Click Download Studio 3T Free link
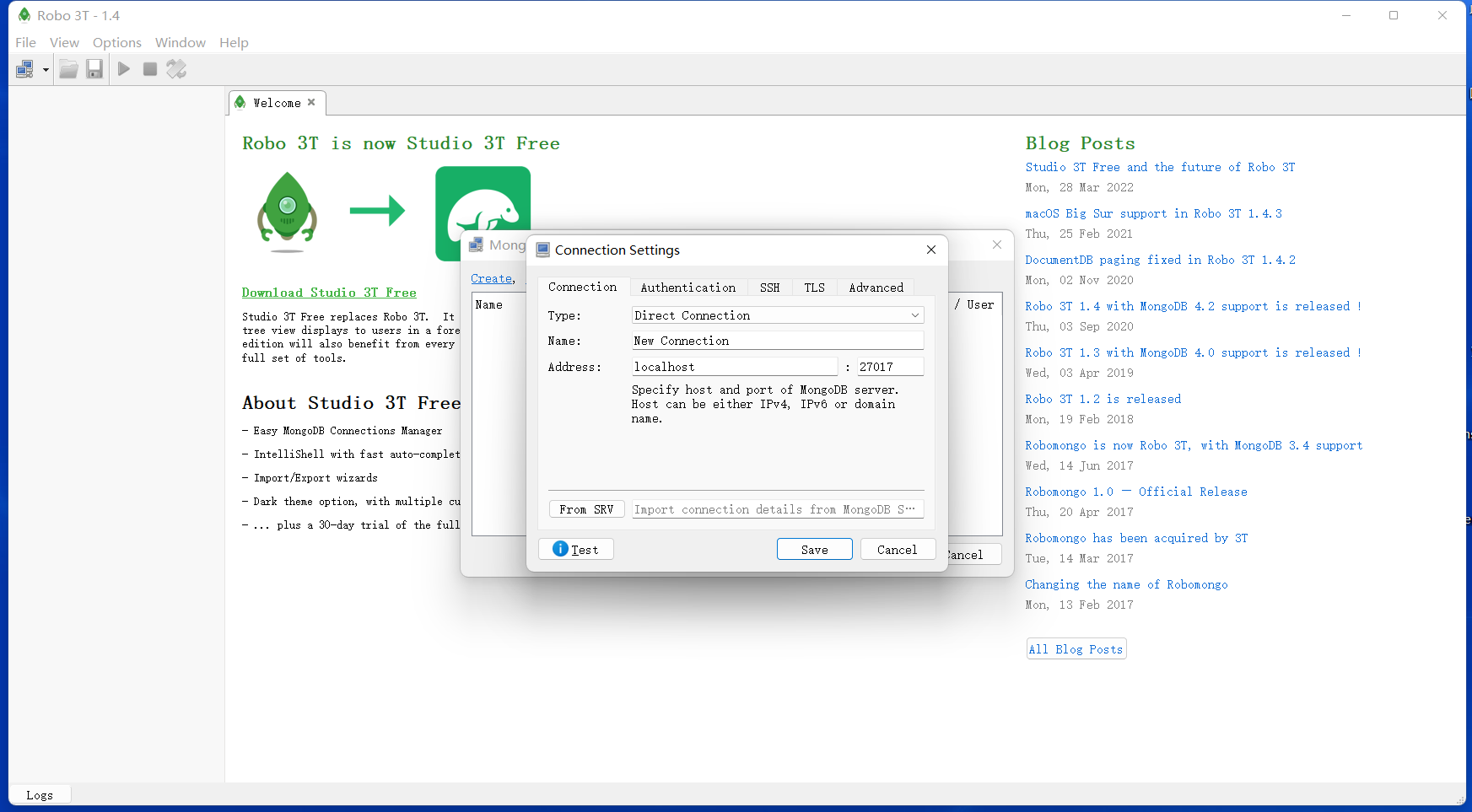This screenshot has width=1472, height=812. coord(329,293)
